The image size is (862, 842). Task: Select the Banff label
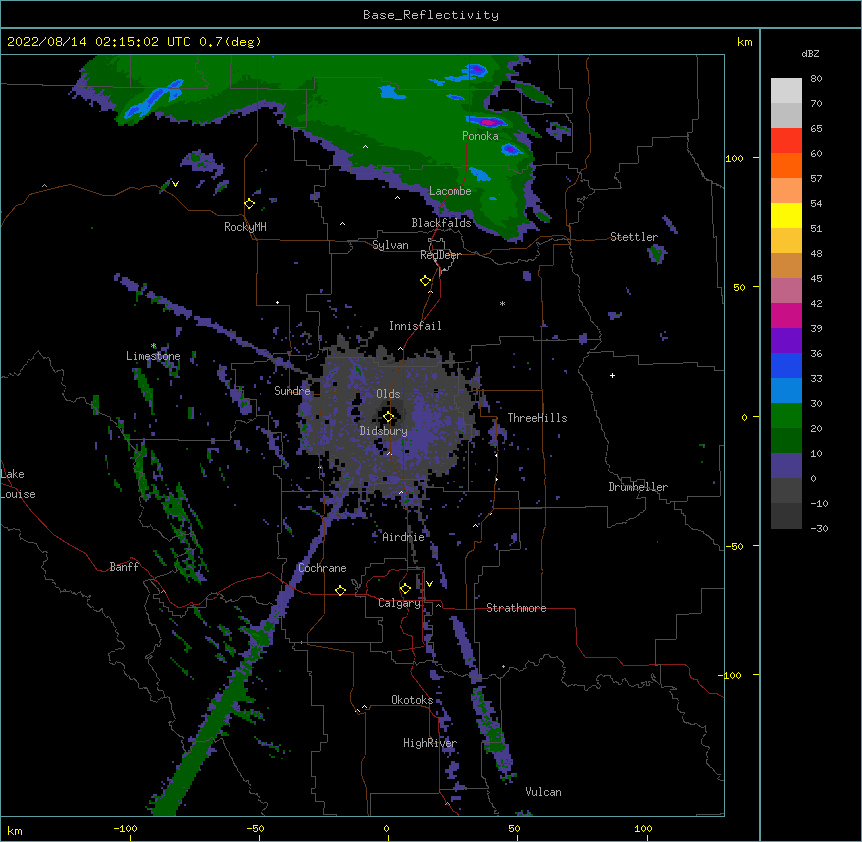click(x=124, y=567)
